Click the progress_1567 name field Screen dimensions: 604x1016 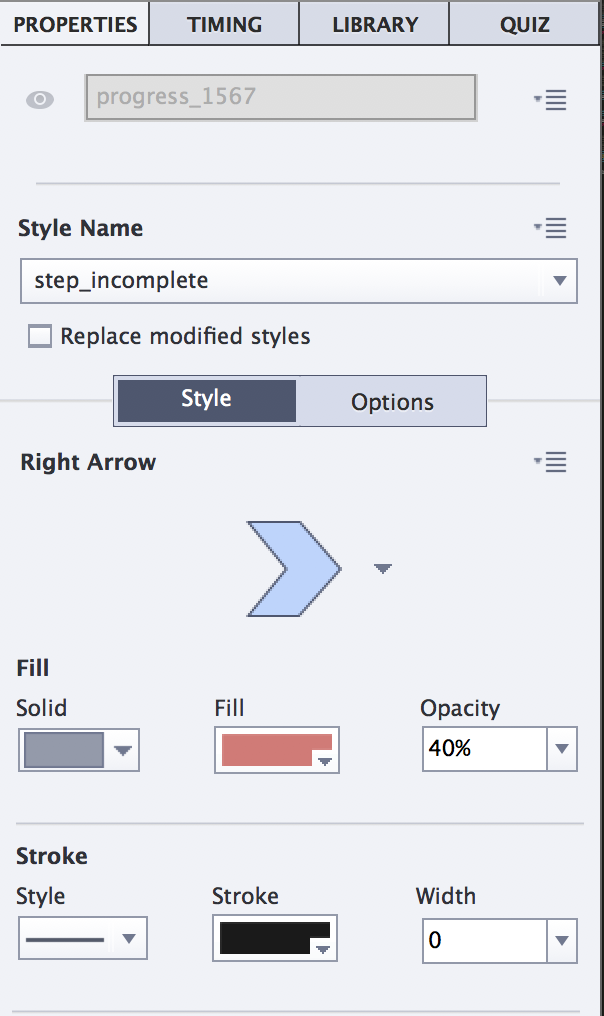click(x=281, y=97)
